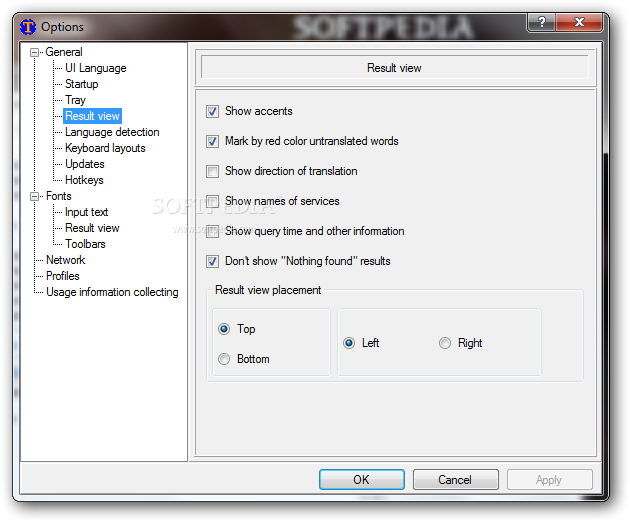Toggle Don't show "Nothing found" results

[x=213, y=262]
